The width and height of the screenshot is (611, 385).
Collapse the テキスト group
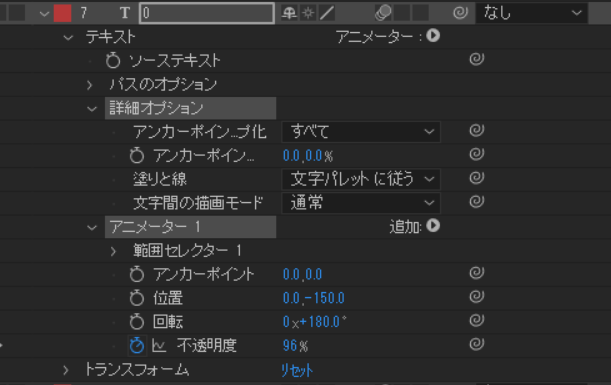click(x=68, y=38)
